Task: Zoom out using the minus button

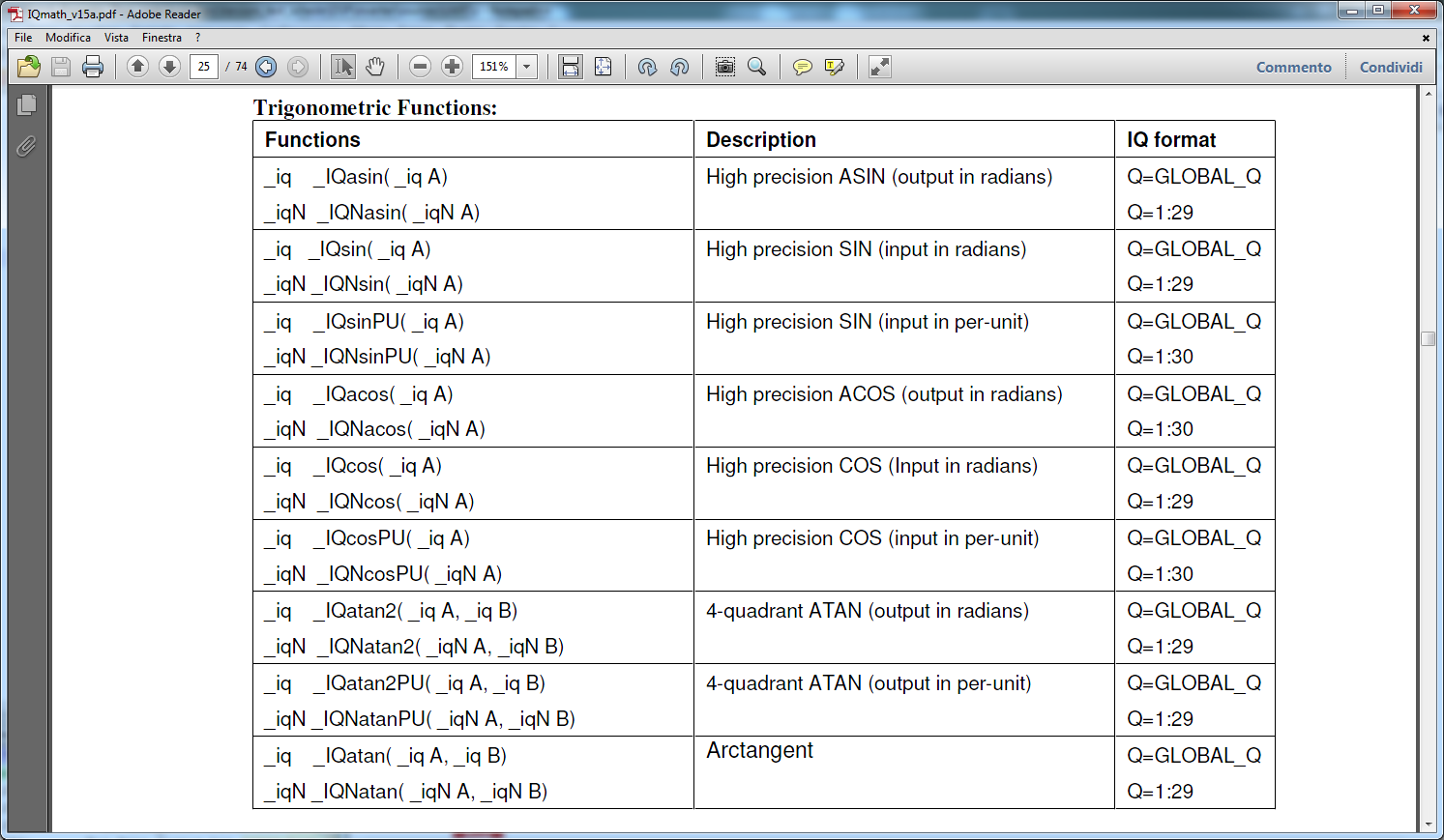Action: coord(420,67)
